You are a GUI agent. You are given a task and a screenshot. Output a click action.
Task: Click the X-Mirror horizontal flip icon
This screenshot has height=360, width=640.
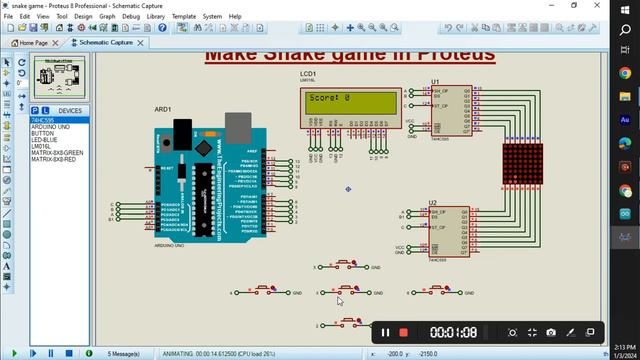tap(22, 96)
